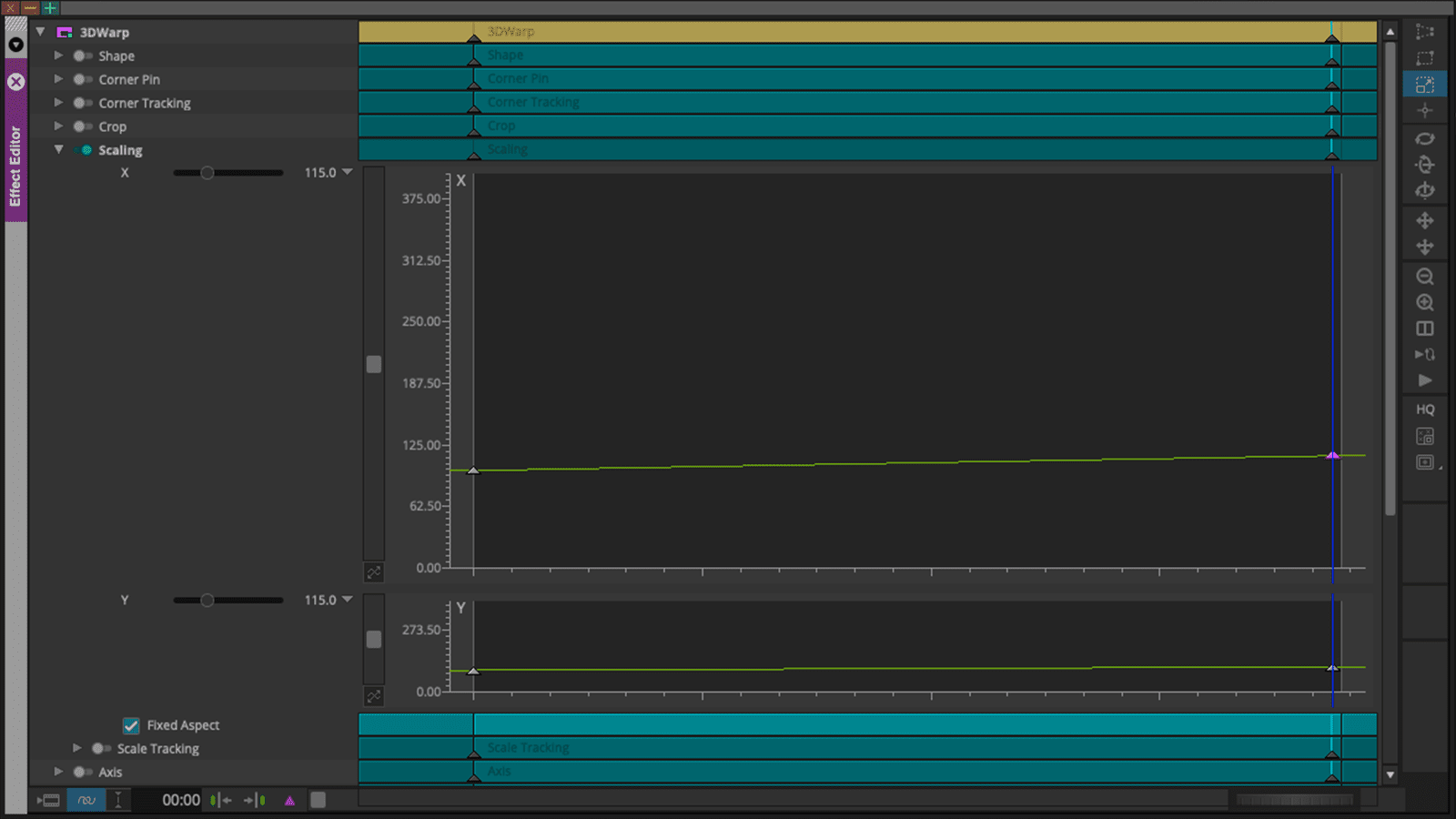The width and height of the screenshot is (1456, 819).
Task: Click the Rotation tool icon
Action: coord(1425,138)
